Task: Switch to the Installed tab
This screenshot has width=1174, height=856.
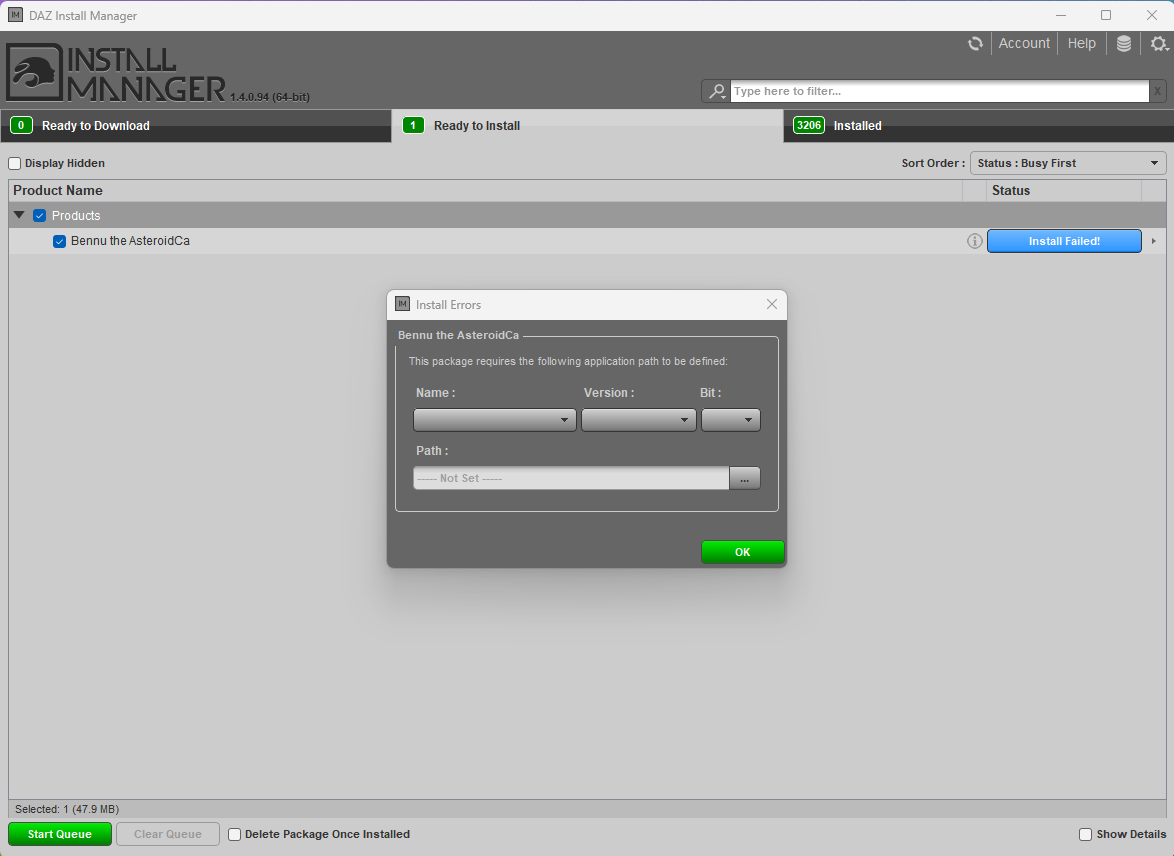Action: (979, 126)
